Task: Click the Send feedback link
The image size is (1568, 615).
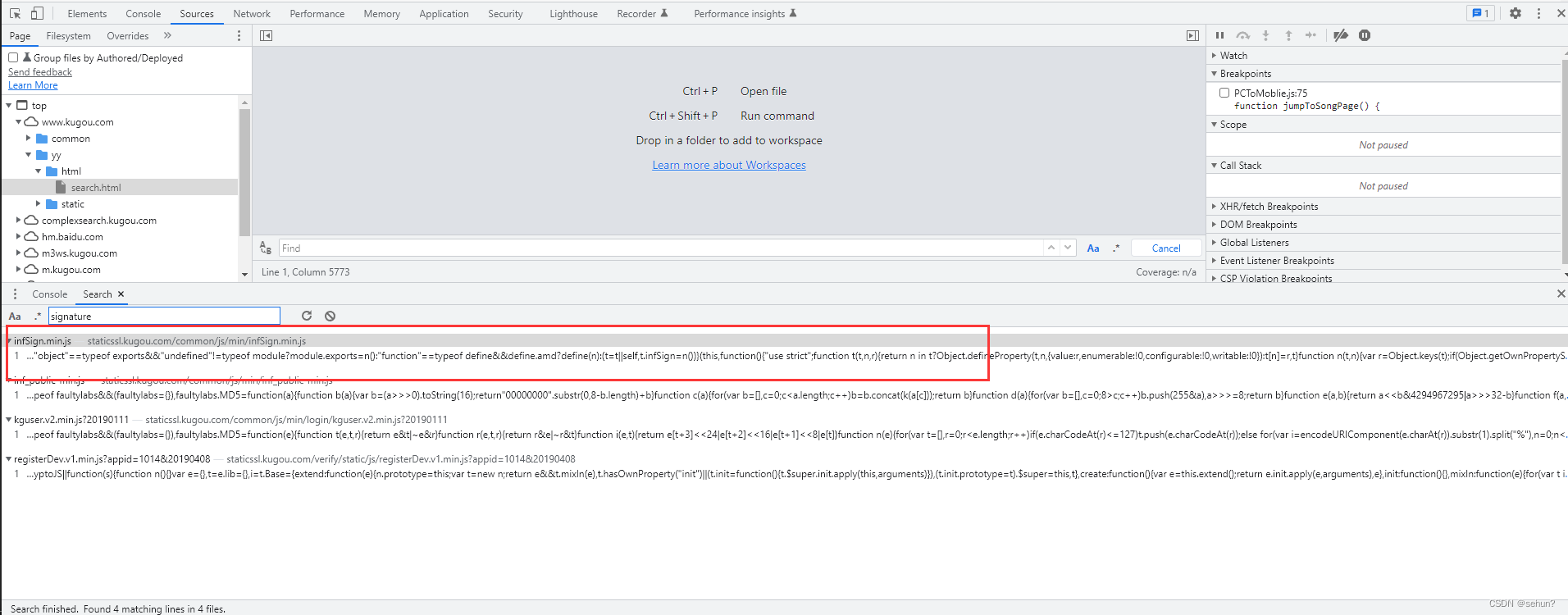Action: point(40,72)
